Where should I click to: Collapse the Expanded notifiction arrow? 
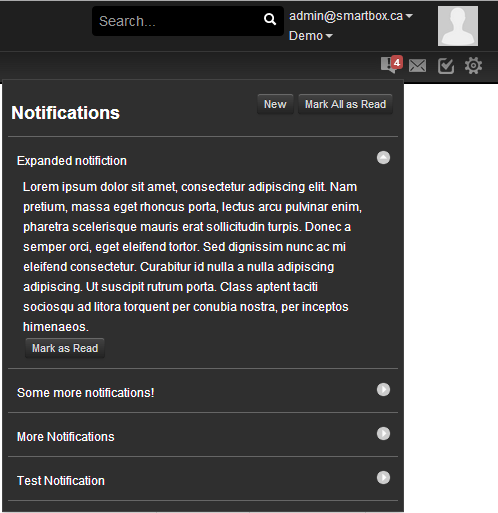[x=383, y=157]
